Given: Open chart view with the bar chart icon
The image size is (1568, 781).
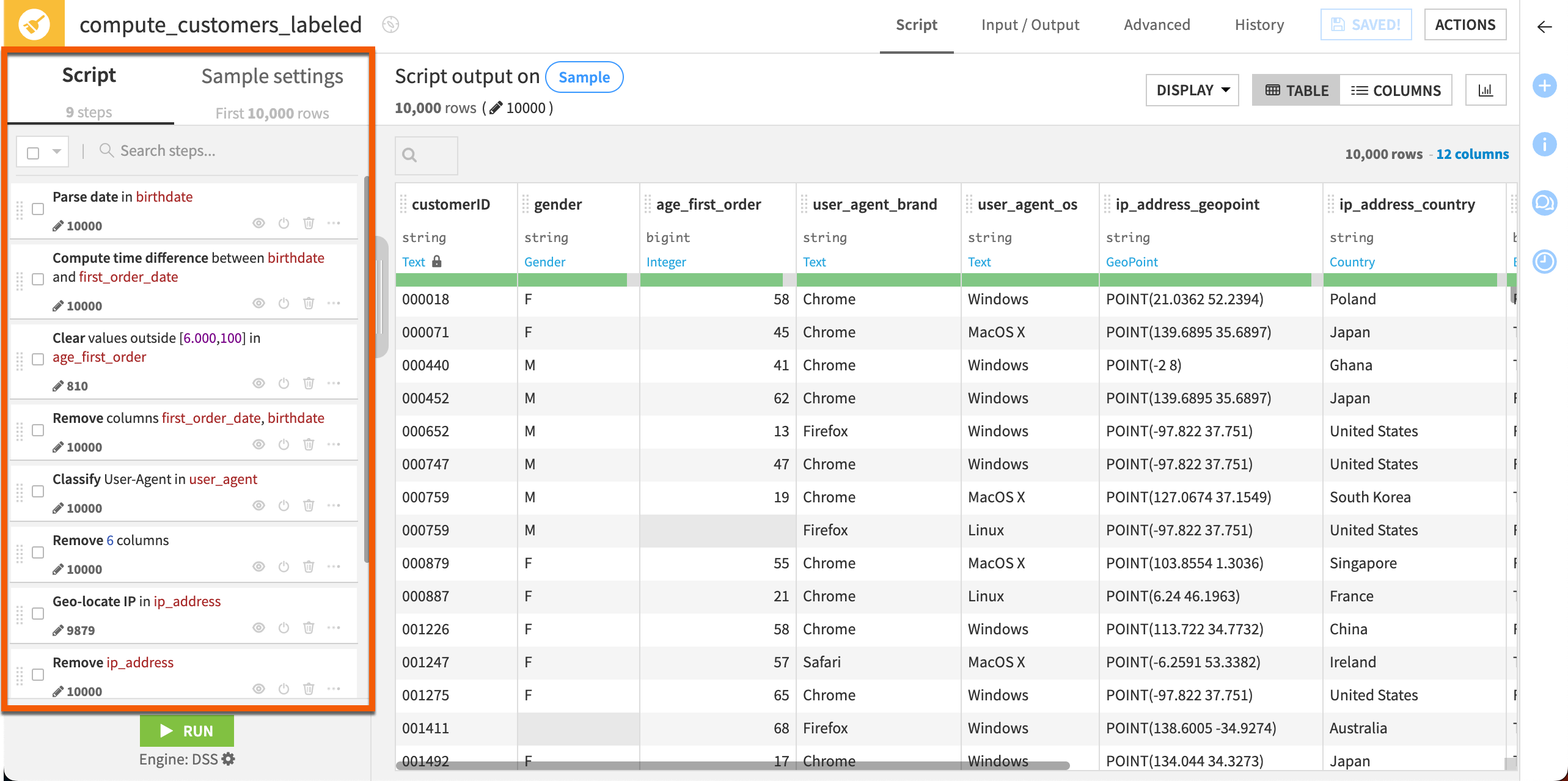Looking at the screenshot, I should pyautogui.click(x=1486, y=90).
